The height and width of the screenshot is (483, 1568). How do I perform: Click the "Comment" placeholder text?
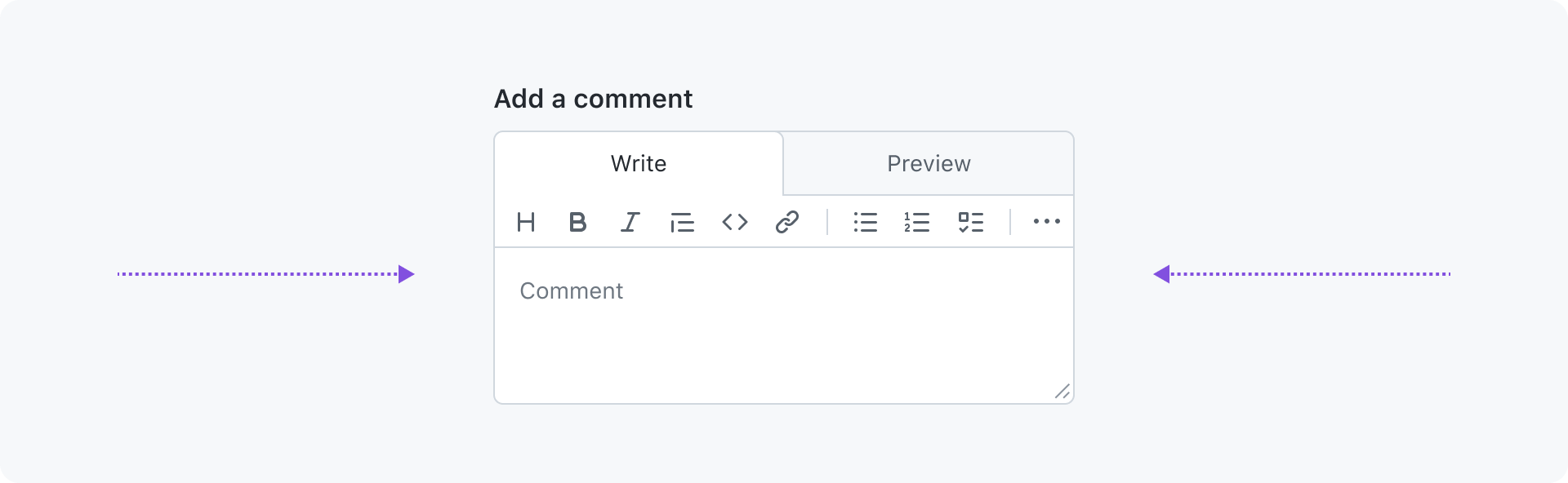(x=571, y=290)
